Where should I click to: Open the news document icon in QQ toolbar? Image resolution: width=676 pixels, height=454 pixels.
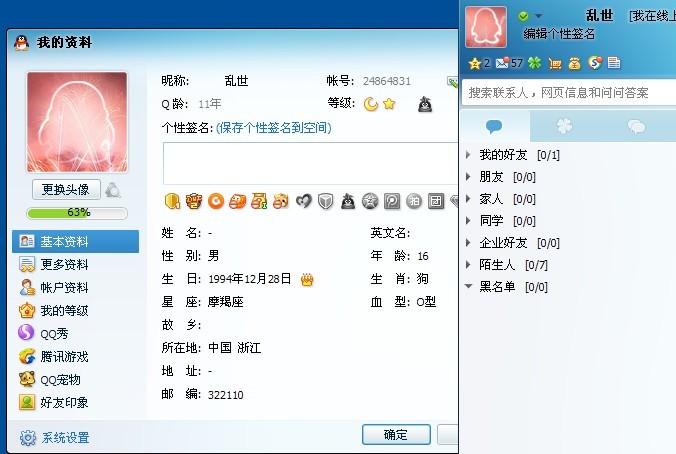tap(614, 63)
